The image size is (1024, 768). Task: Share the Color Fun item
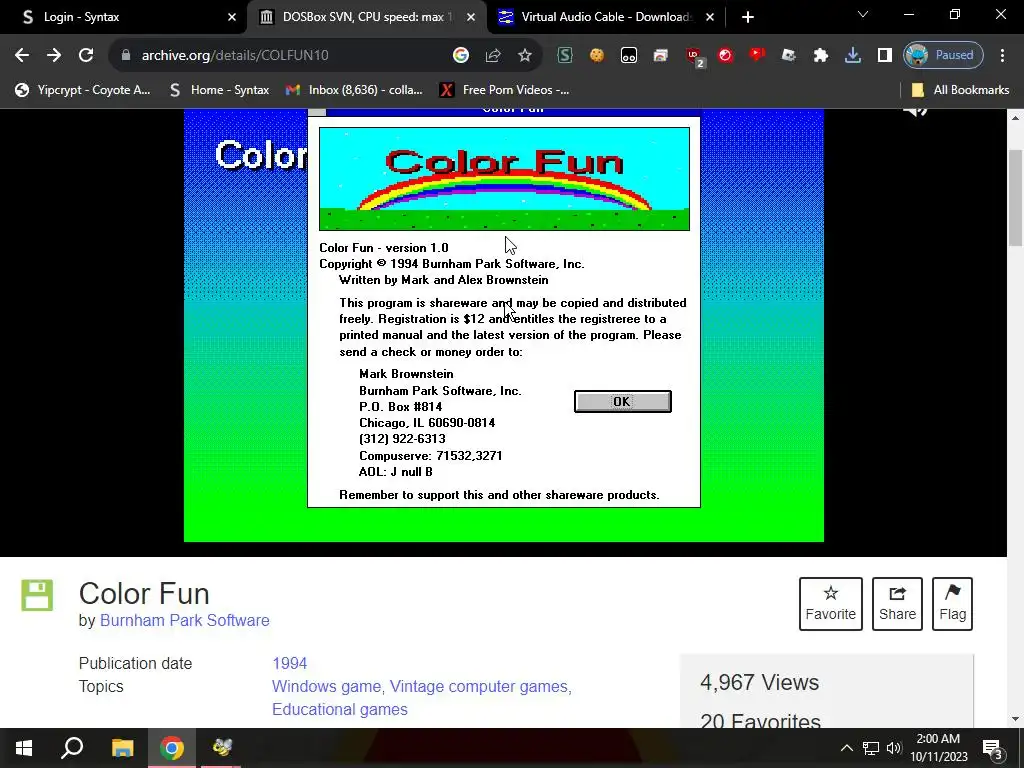tap(897, 604)
